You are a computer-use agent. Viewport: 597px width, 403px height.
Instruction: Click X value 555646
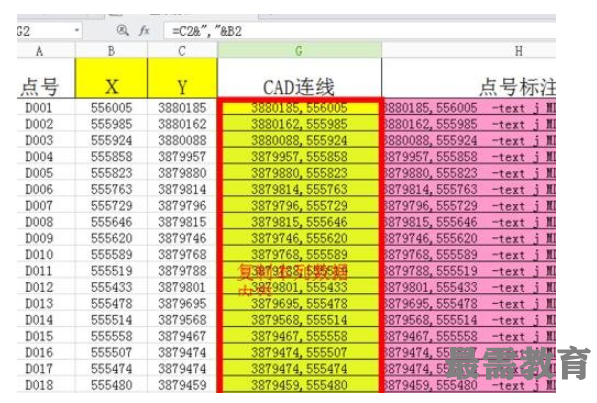tap(111, 222)
